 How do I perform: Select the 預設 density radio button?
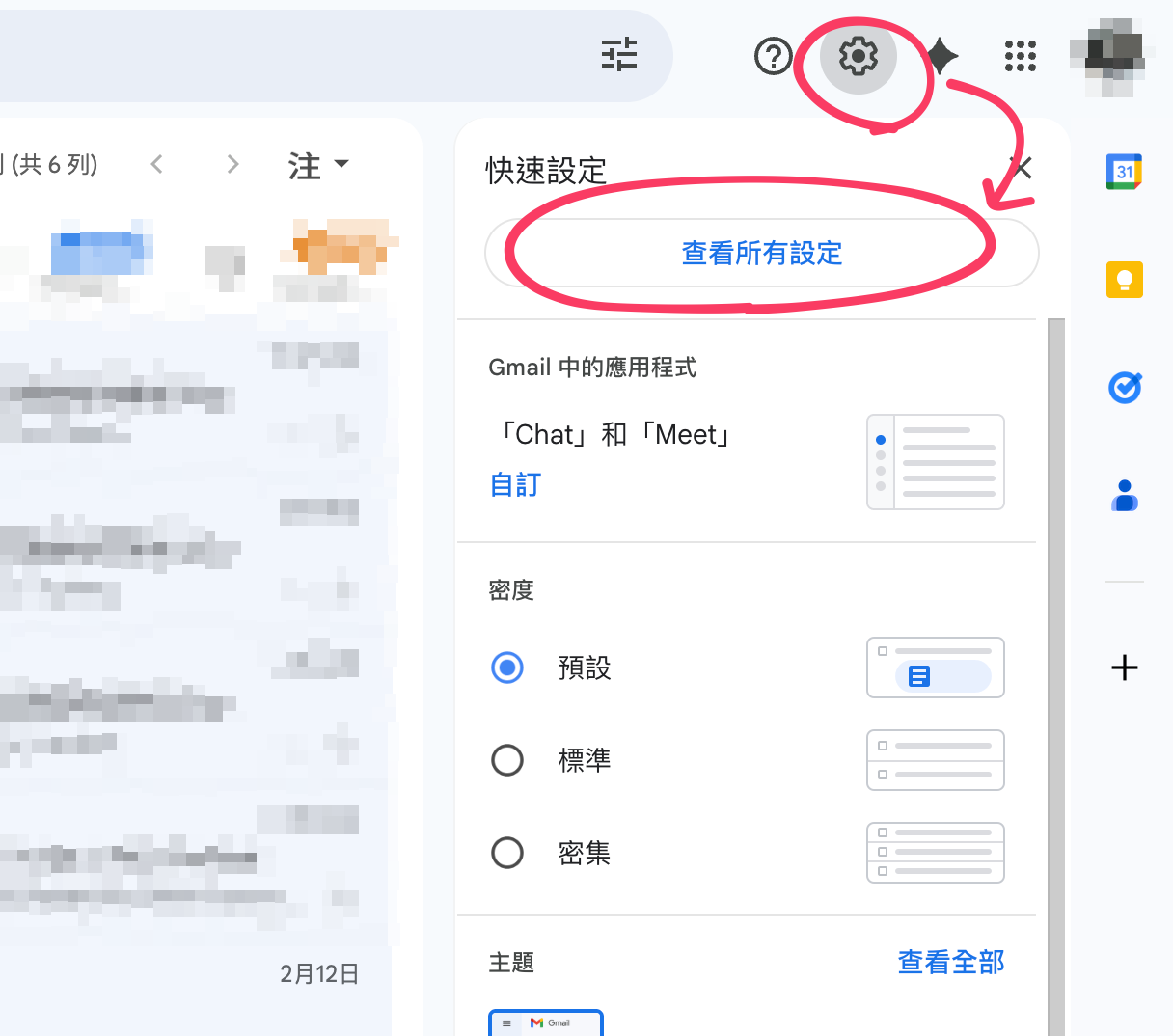coord(507,668)
